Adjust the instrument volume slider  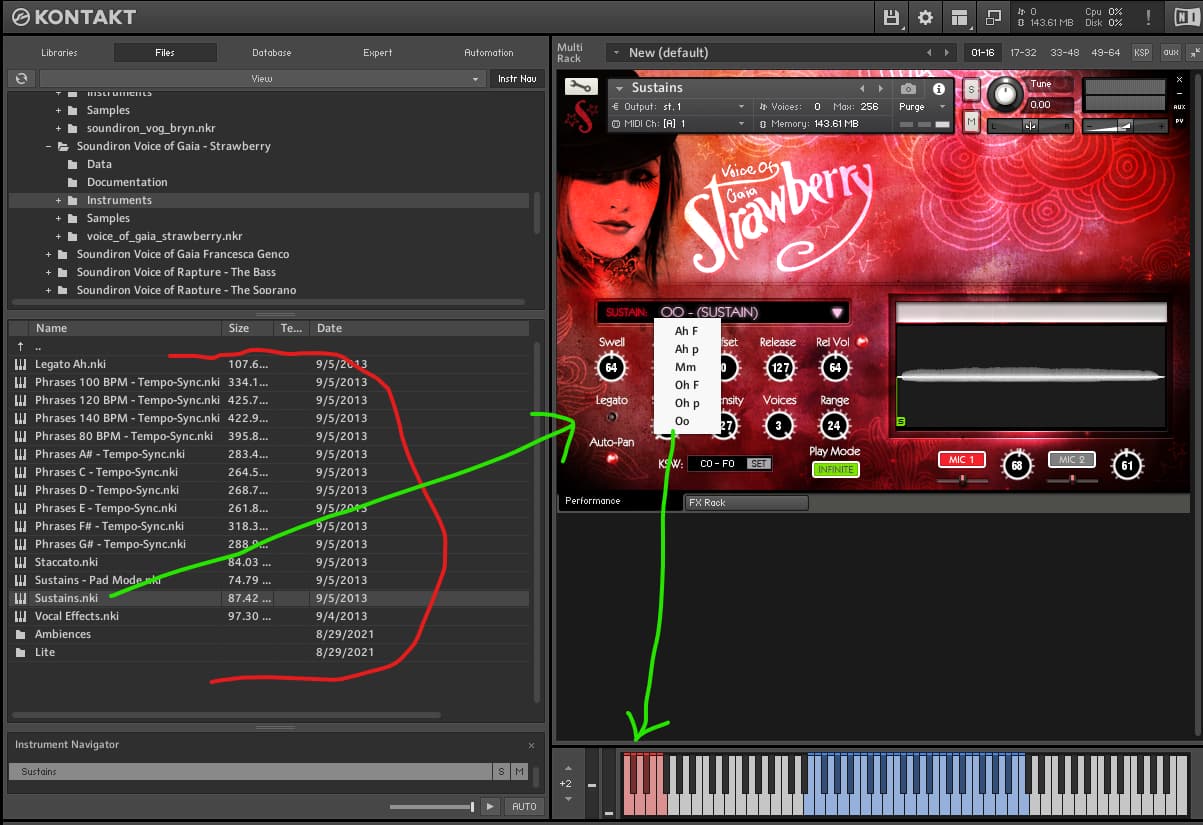coord(1124,126)
